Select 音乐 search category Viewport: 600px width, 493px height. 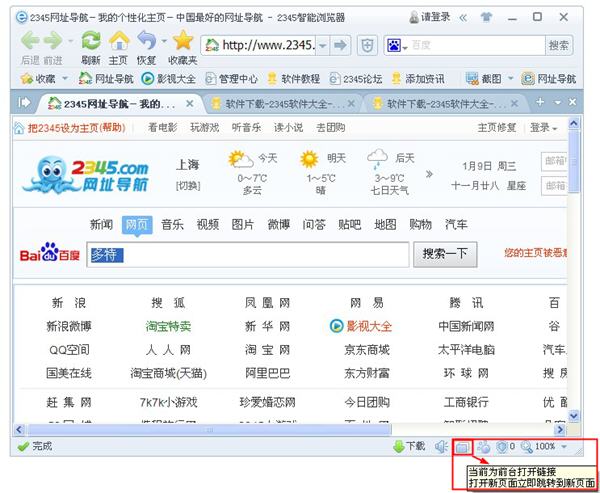(172, 224)
